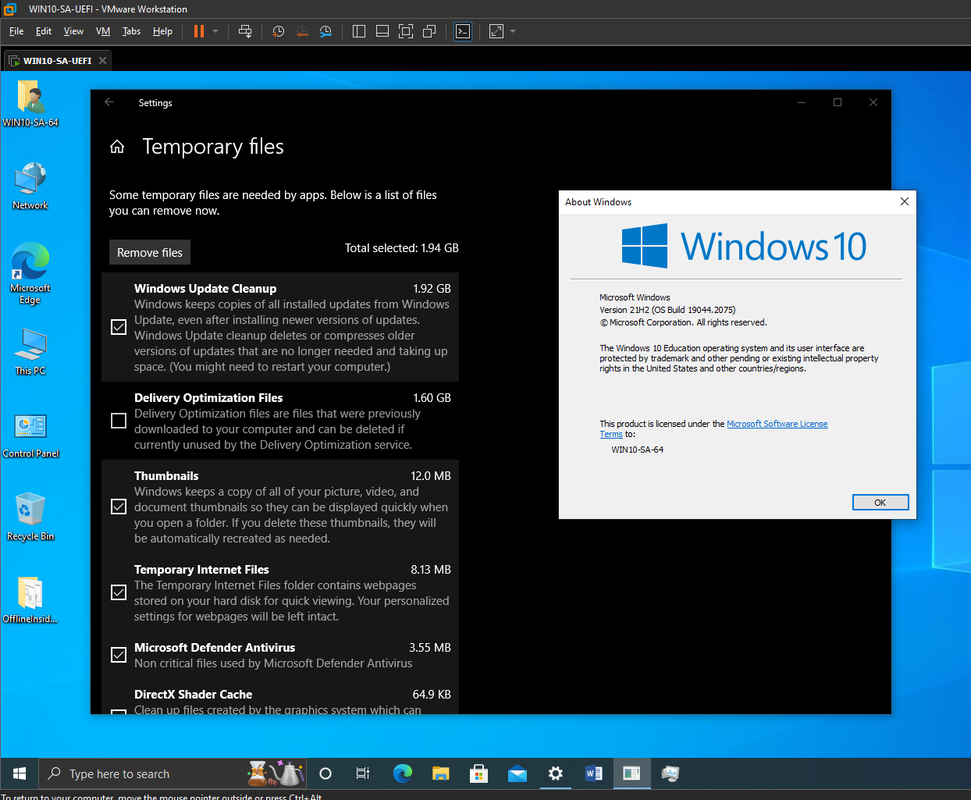The height and width of the screenshot is (800, 971).
Task: Click OK in About Windows dialog
Action: [x=880, y=502]
